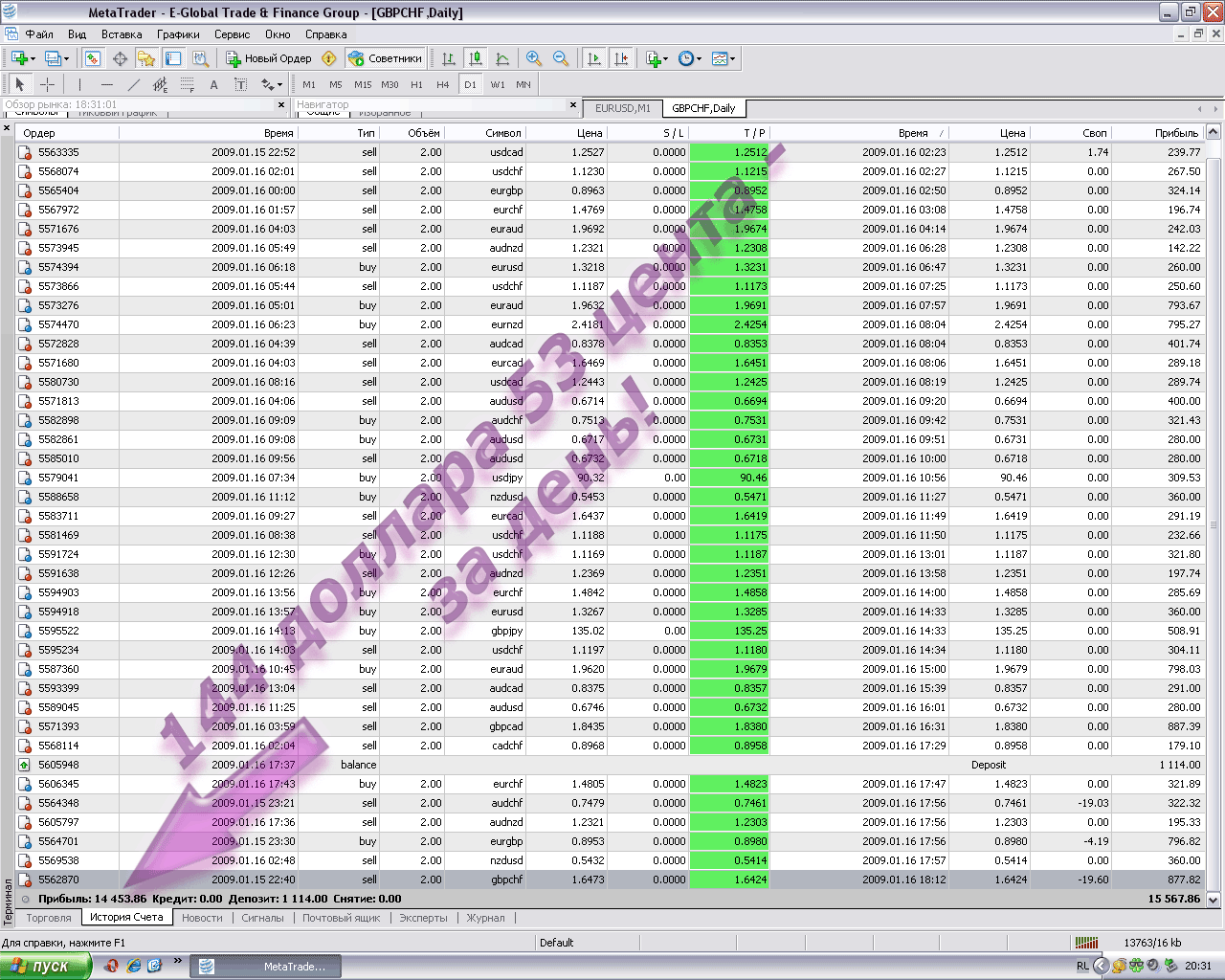The width and height of the screenshot is (1225, 980).
Task: Toggle the Data Window crosshair icon
Action: pos(120,58)
